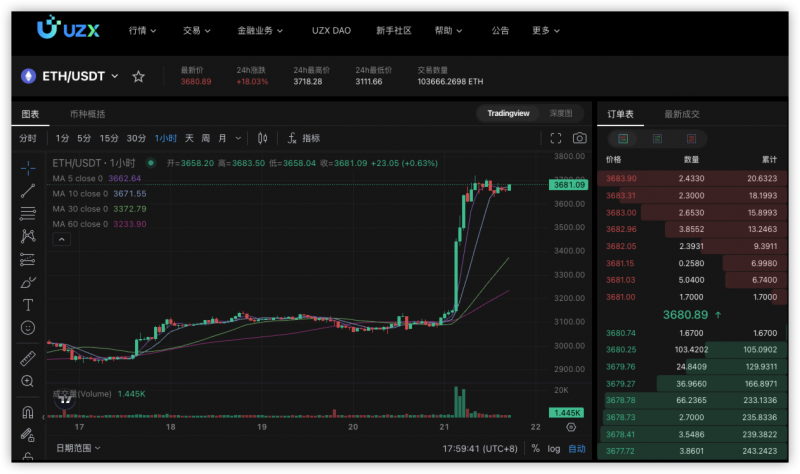Select the trend line drawing tool
This screenshot has width=800, height=474.
pos(28,190)
